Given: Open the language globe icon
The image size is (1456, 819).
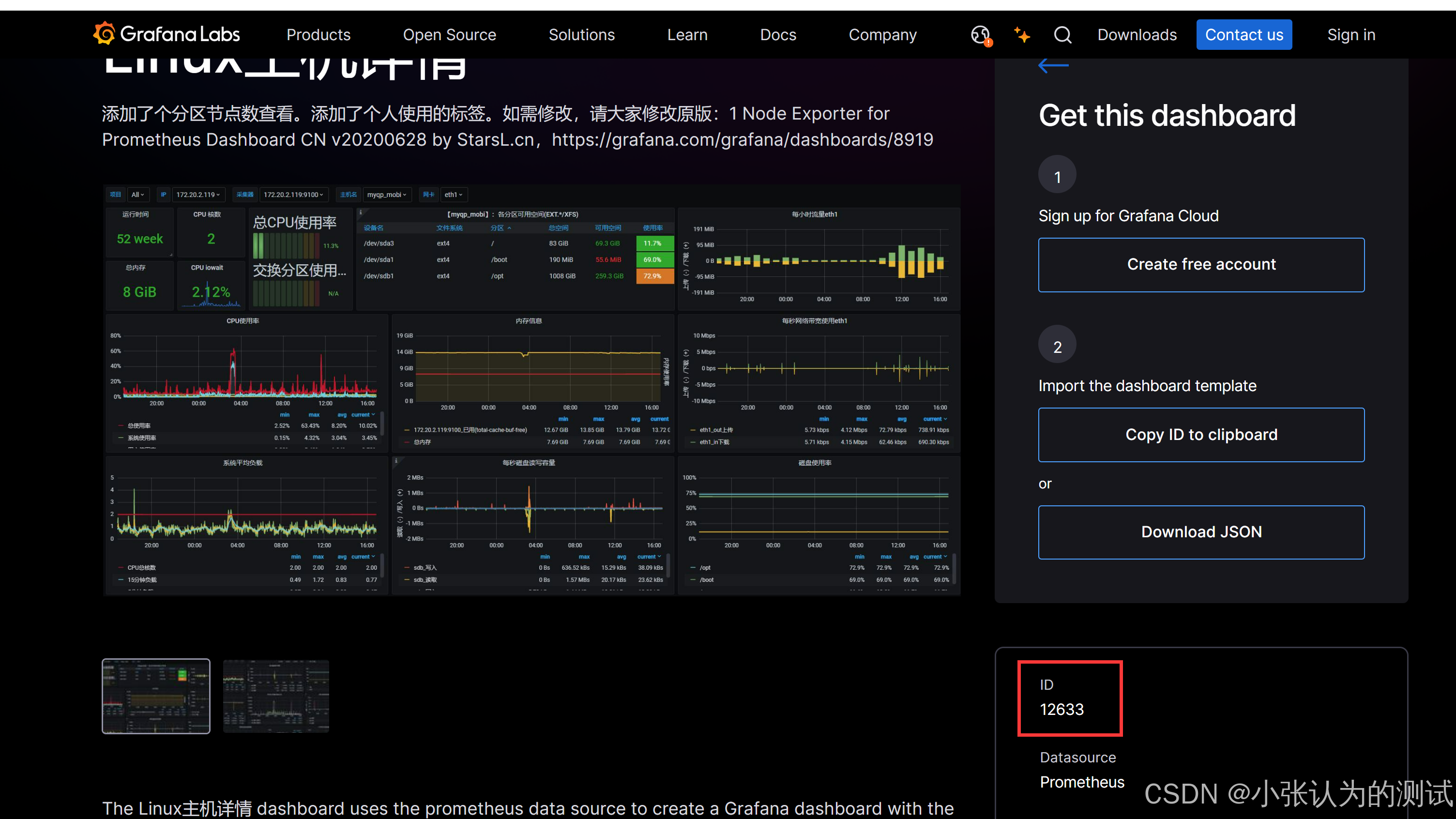Looking at the screenshot, I should click(981, 35).
